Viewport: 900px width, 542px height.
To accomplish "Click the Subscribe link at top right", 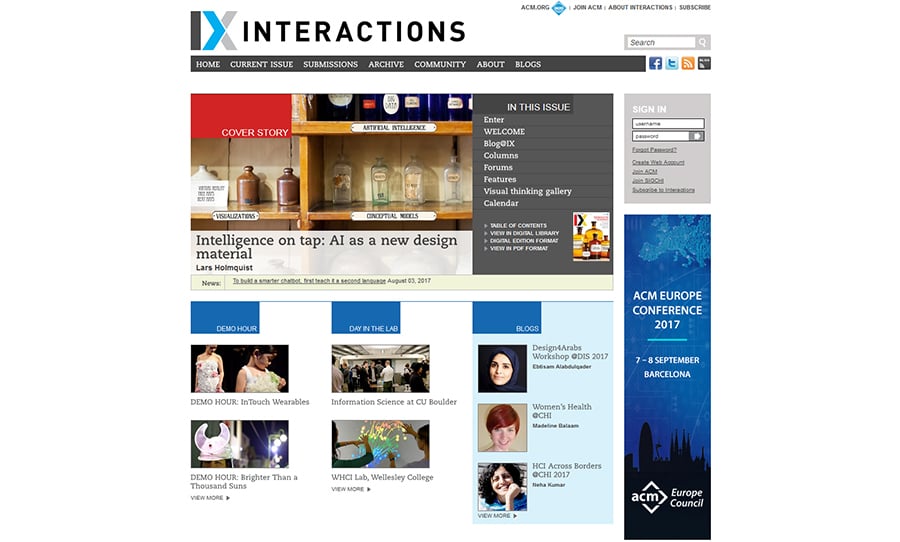I will 695,8.
